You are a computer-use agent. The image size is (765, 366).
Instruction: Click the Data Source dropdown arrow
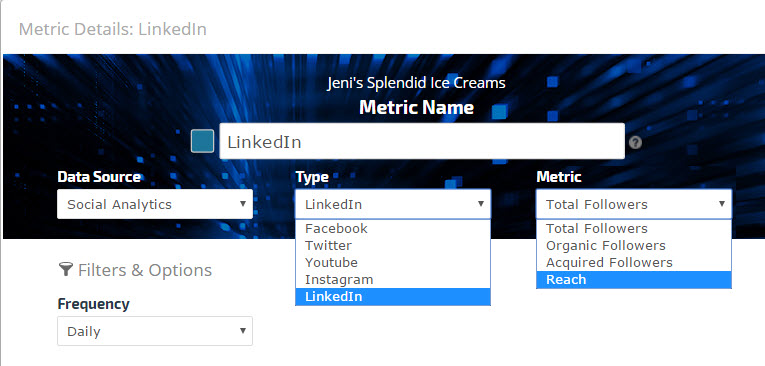pos(242,203)
